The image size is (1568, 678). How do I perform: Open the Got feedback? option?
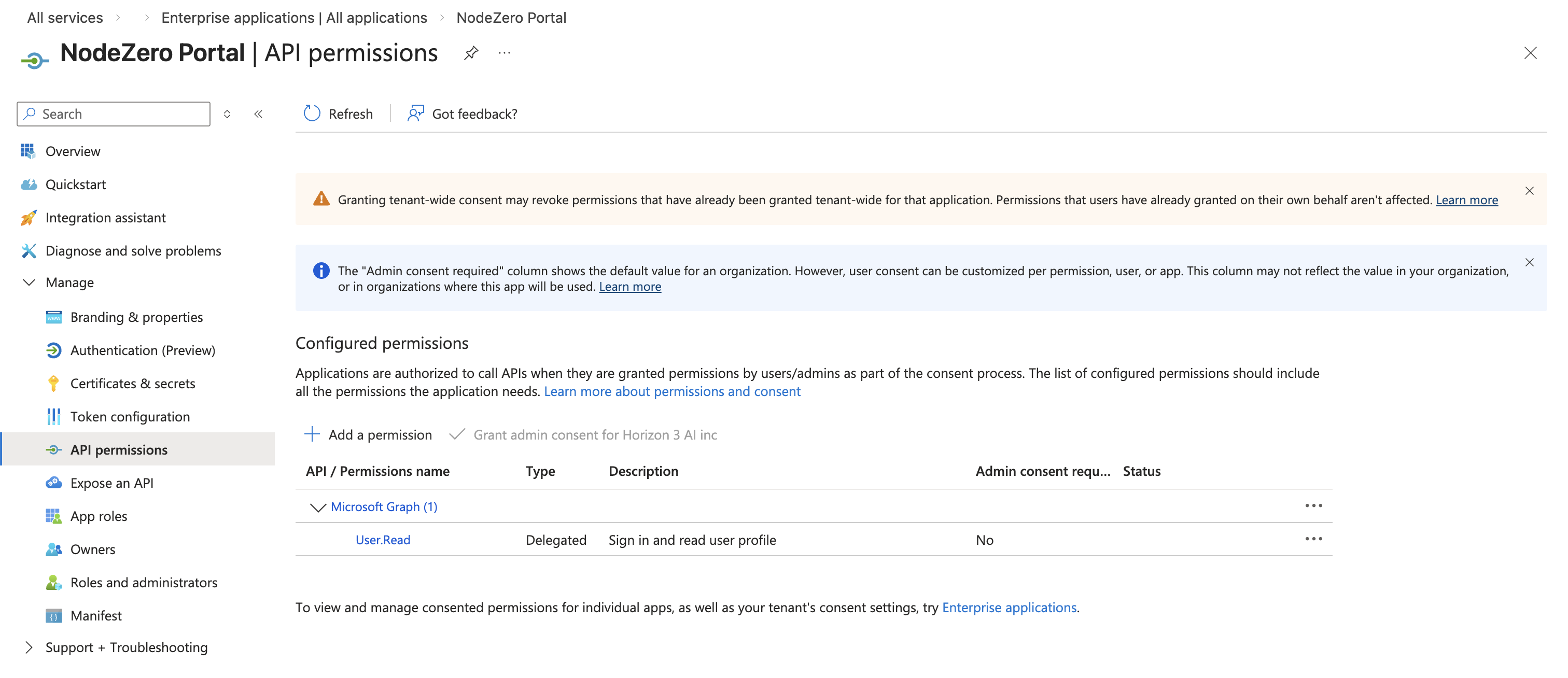(x=463, y=113)
